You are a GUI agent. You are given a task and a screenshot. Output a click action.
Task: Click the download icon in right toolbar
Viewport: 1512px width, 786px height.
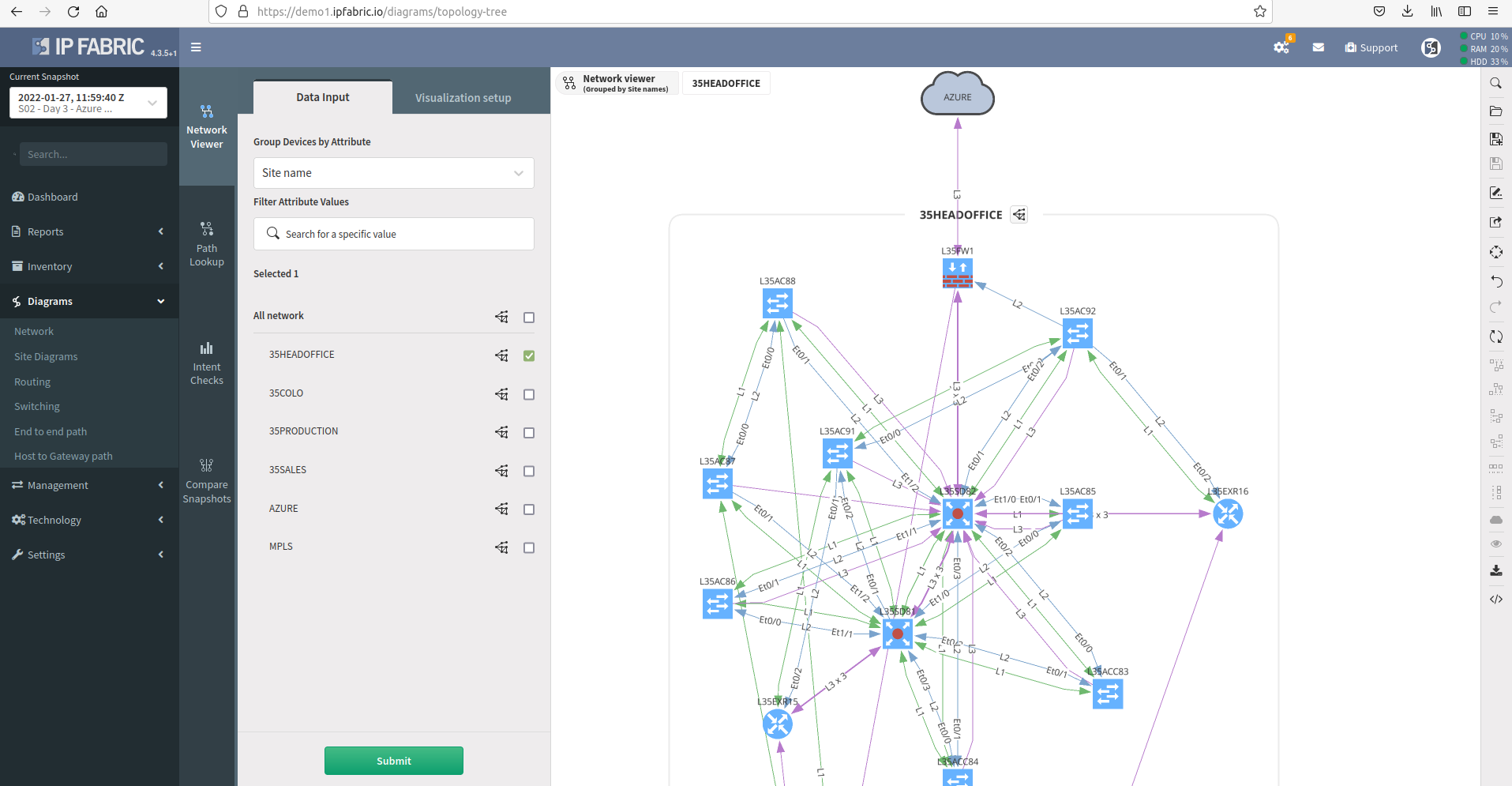tap(1495, 570)
